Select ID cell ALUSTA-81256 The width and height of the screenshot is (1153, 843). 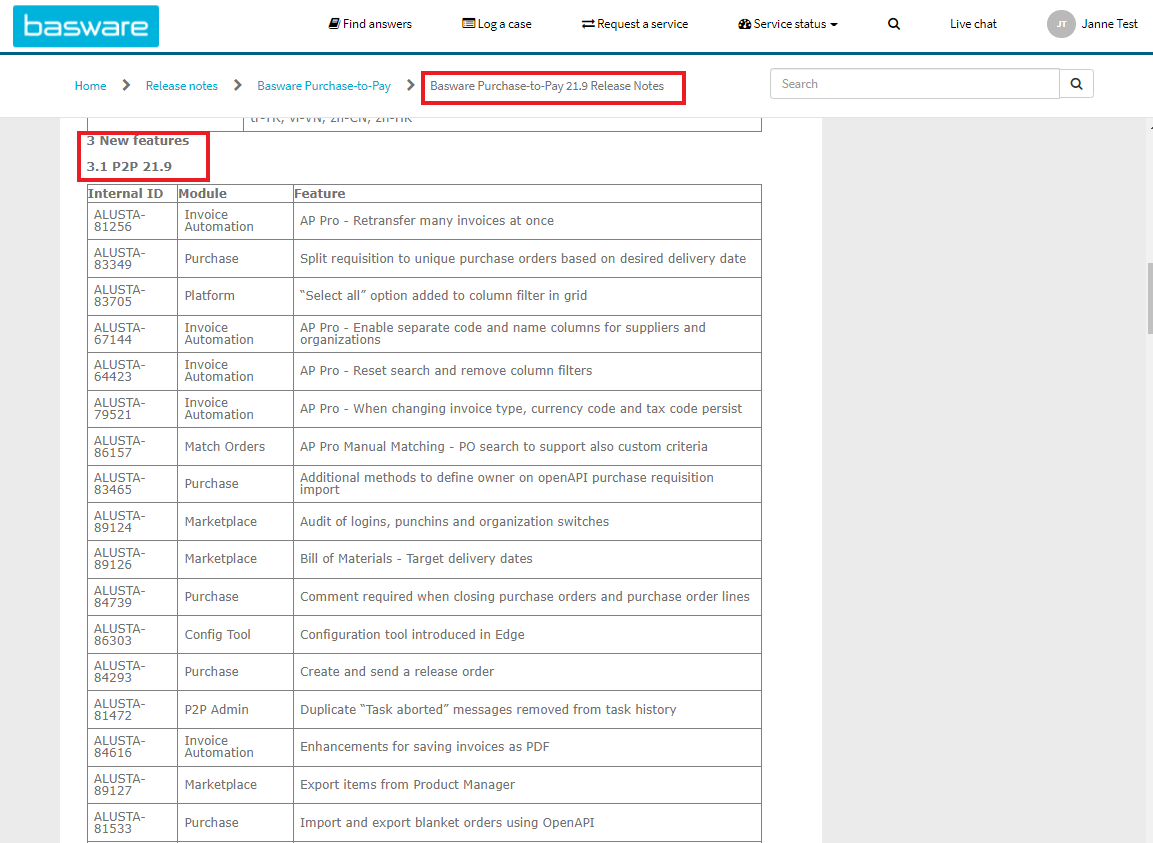pyautogui.click(x=132, y=221)
